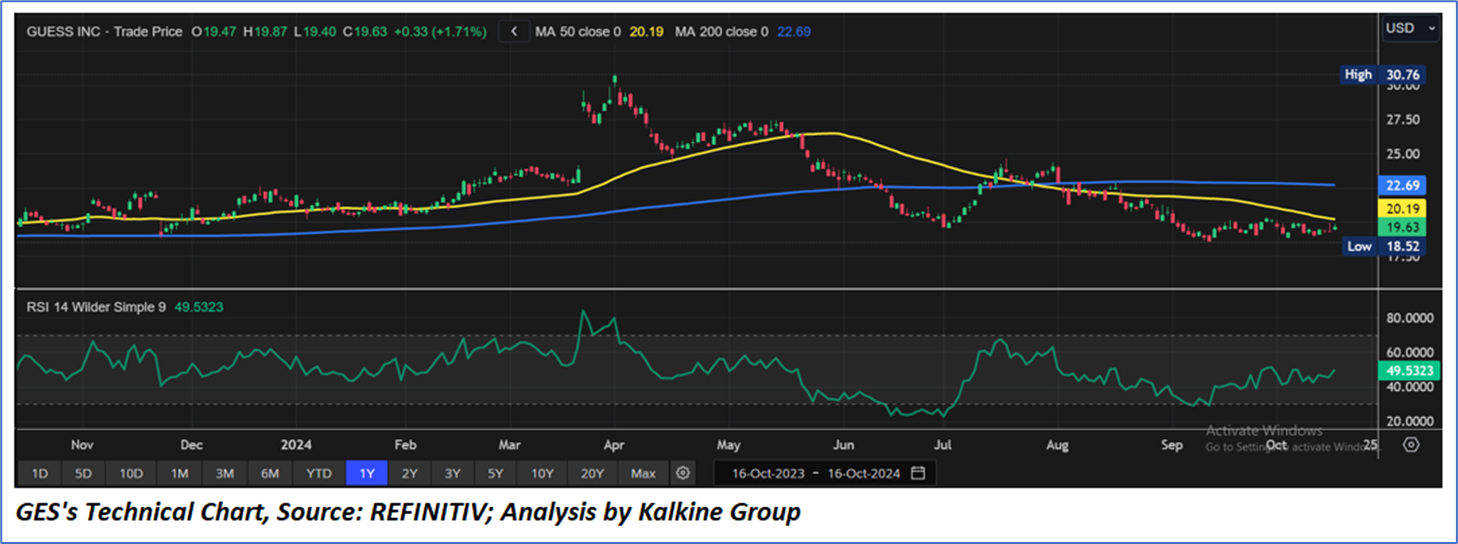This screenshot has width=1458, height=544.
Task: Click the 2024 label on time axis
Action: (295, 444)
